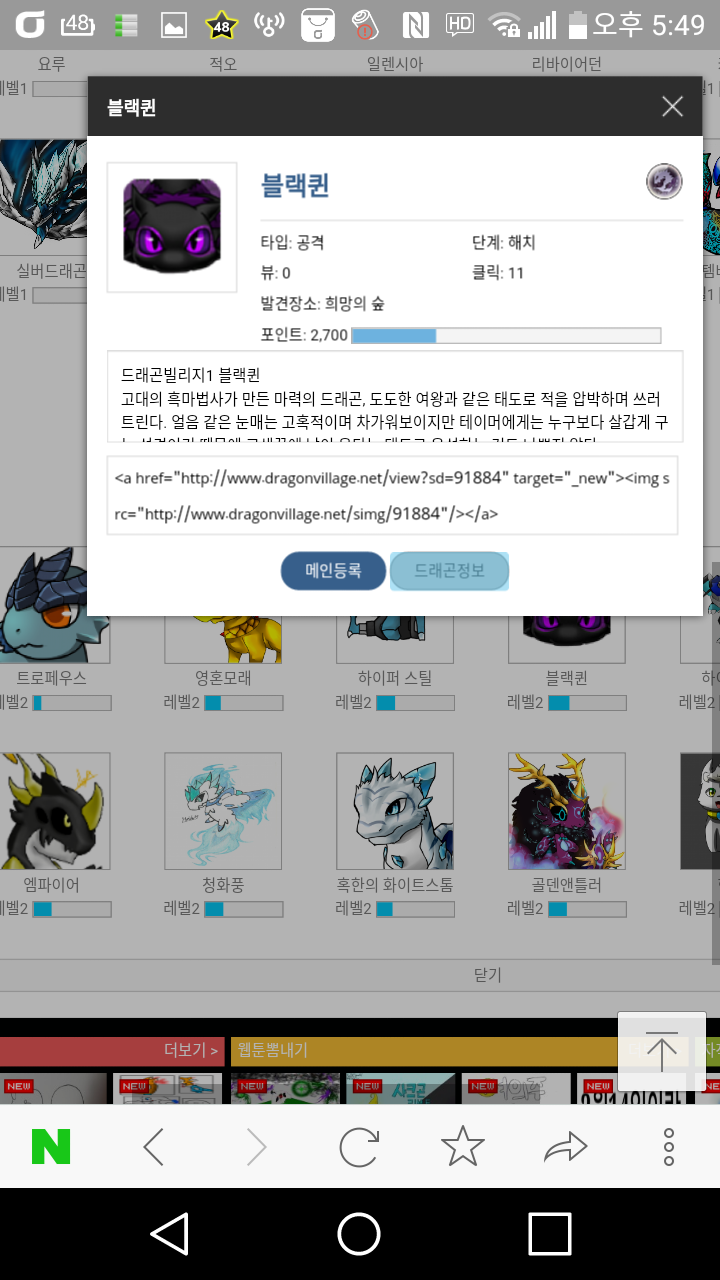The width and height of the screenshot is (720, 1280).
Task: Click the 발견장소: 희망의 숲 text
Action: point(322,304)
